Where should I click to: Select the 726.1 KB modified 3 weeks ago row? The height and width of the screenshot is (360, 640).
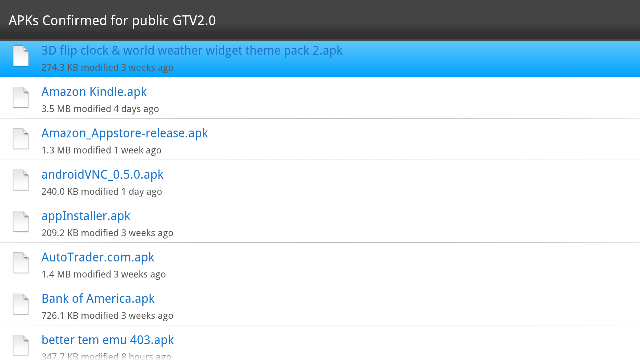[320, 305]
